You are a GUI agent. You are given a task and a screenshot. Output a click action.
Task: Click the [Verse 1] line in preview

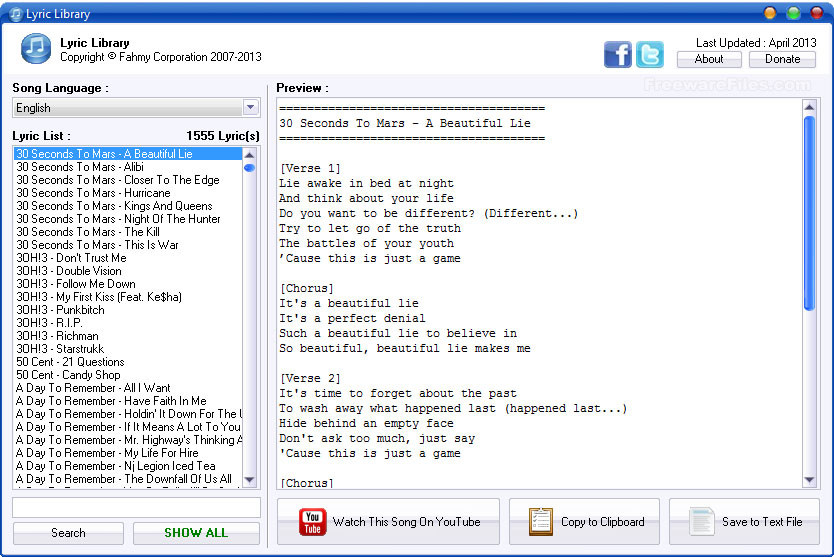click(x=310, y=169)
